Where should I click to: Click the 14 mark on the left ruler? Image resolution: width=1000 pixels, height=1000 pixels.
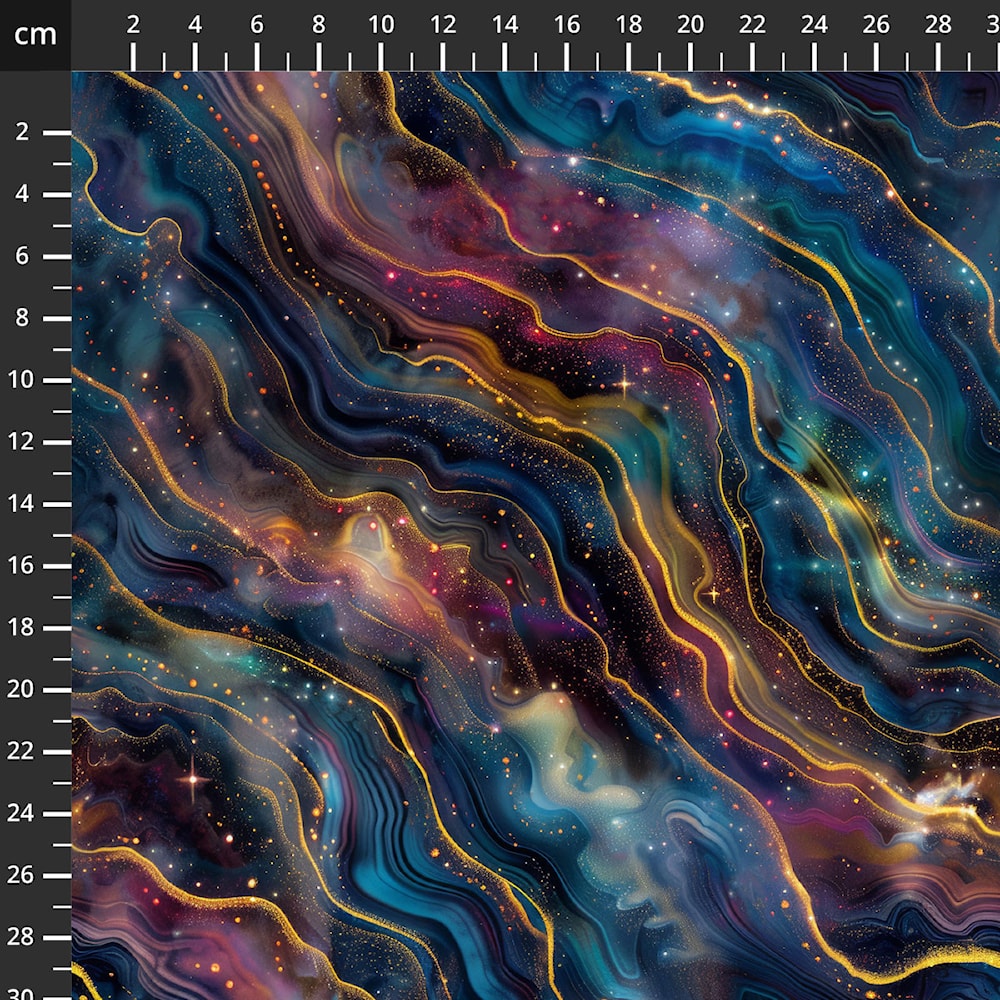click(23, 504)
